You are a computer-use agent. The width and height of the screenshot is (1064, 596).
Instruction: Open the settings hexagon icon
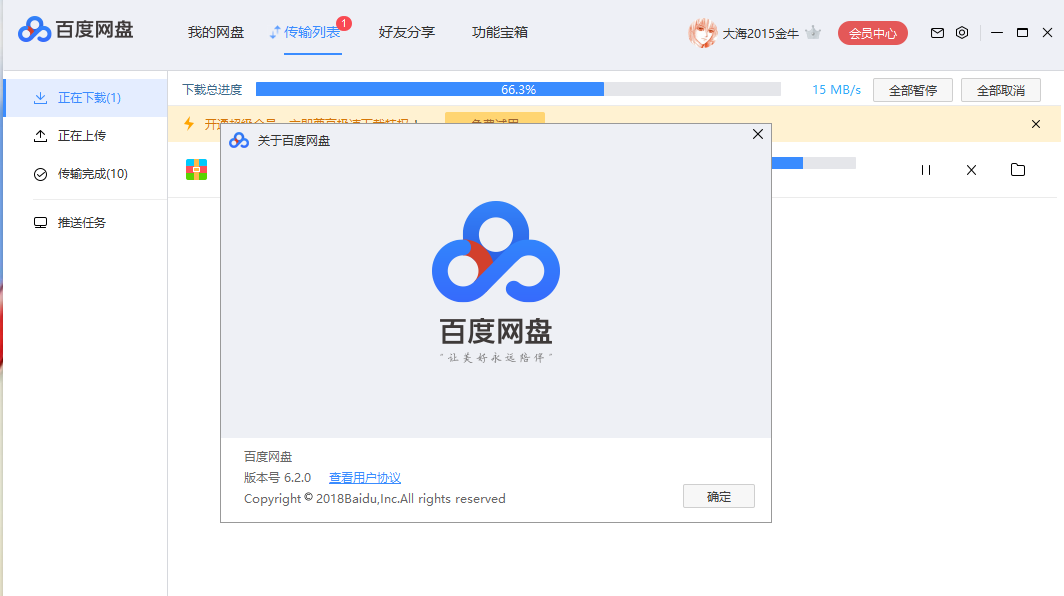click(962, 33)
